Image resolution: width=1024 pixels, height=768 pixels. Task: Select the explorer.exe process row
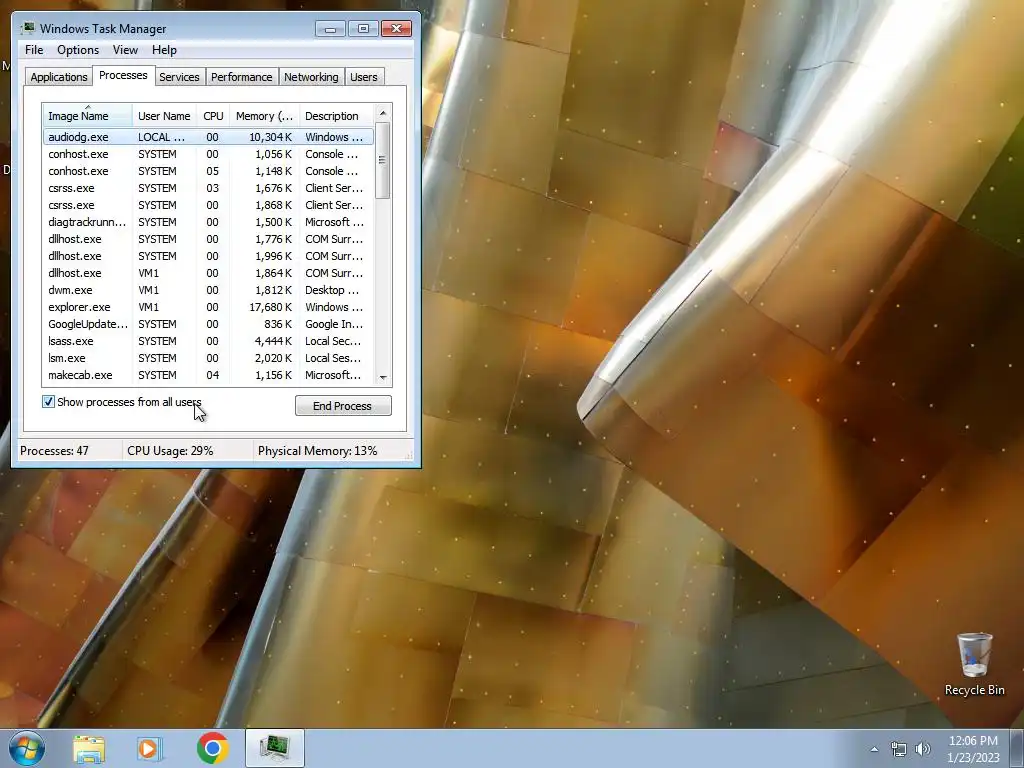tap(208, 307)
